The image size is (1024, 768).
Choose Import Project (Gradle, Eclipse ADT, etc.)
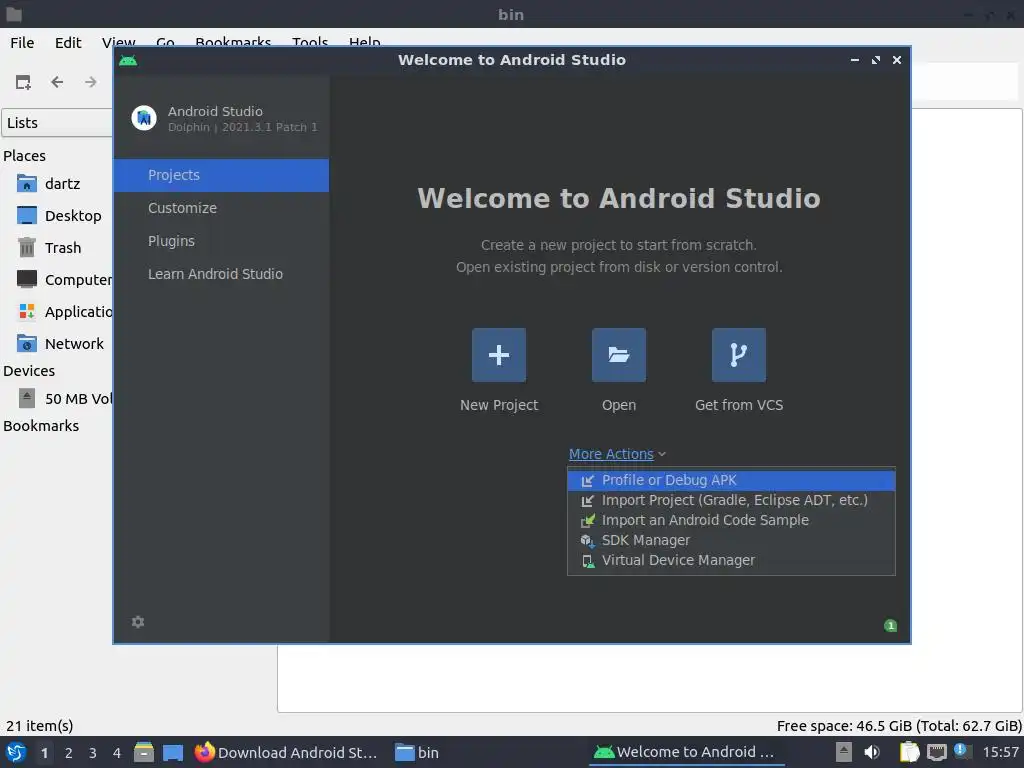click(731, 501)
